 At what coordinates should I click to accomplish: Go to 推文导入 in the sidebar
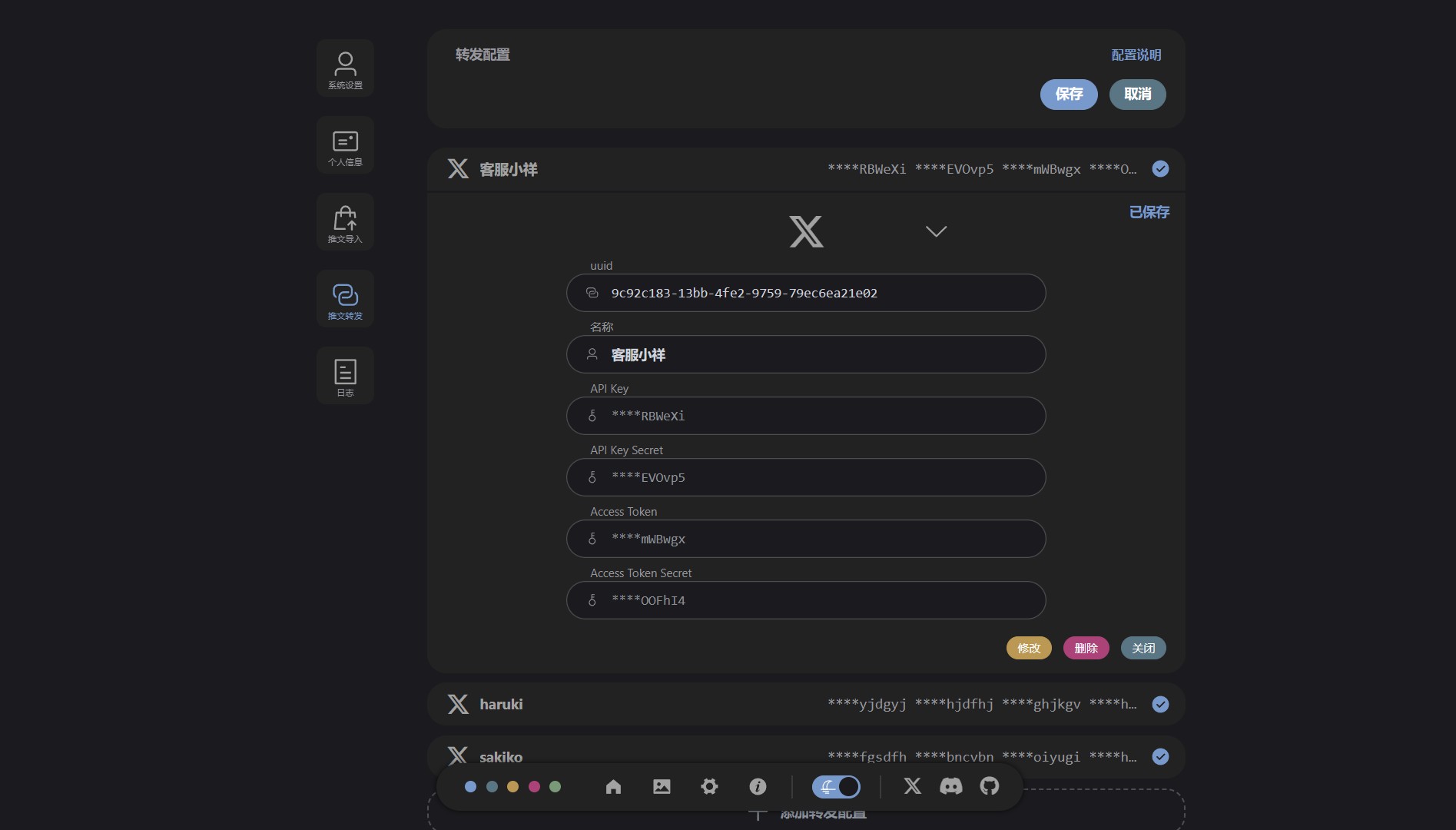pyautogui.click(x=345, y=222)
